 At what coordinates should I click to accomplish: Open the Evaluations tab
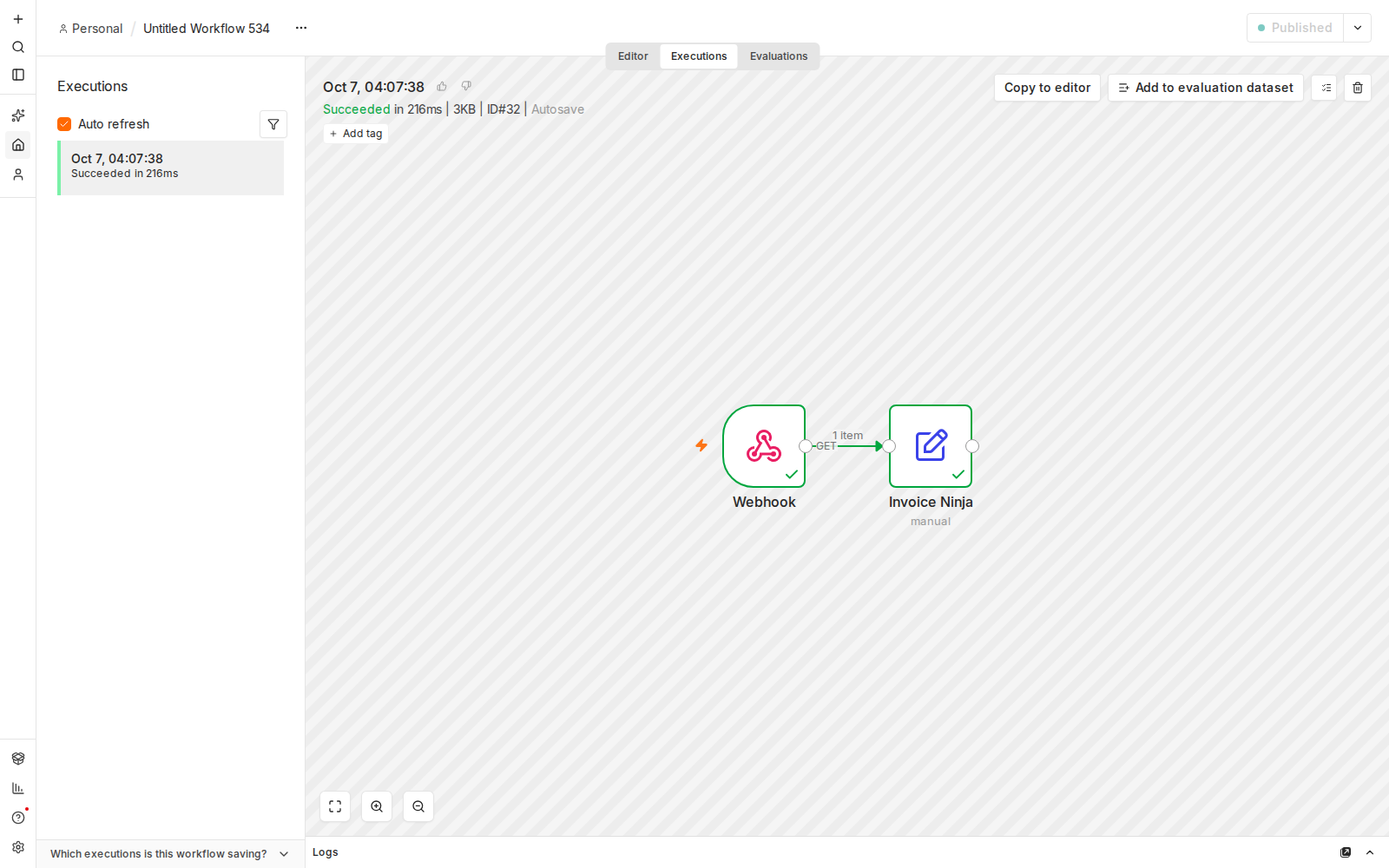tap(779, 56)
